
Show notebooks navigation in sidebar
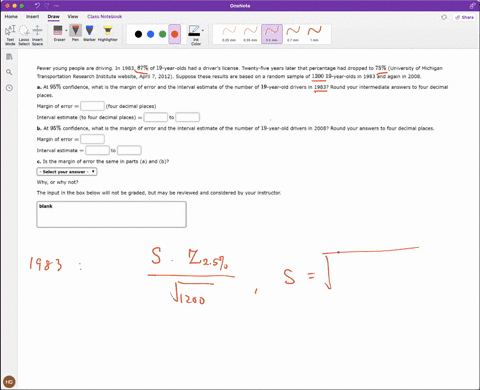coord(9,57)
